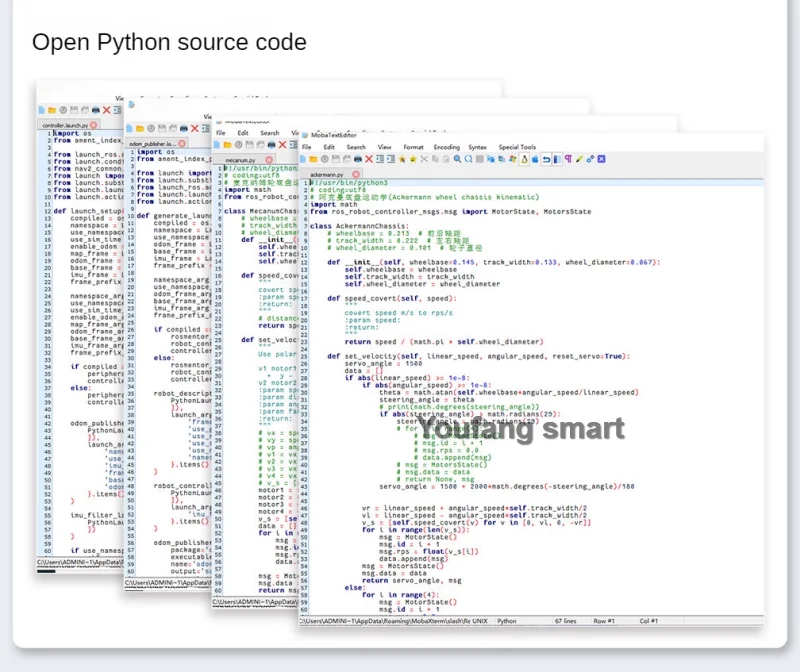Click the blue X exit icon
Image resolution: width=800 pixels, height=672 pixels.
[602, 159]
